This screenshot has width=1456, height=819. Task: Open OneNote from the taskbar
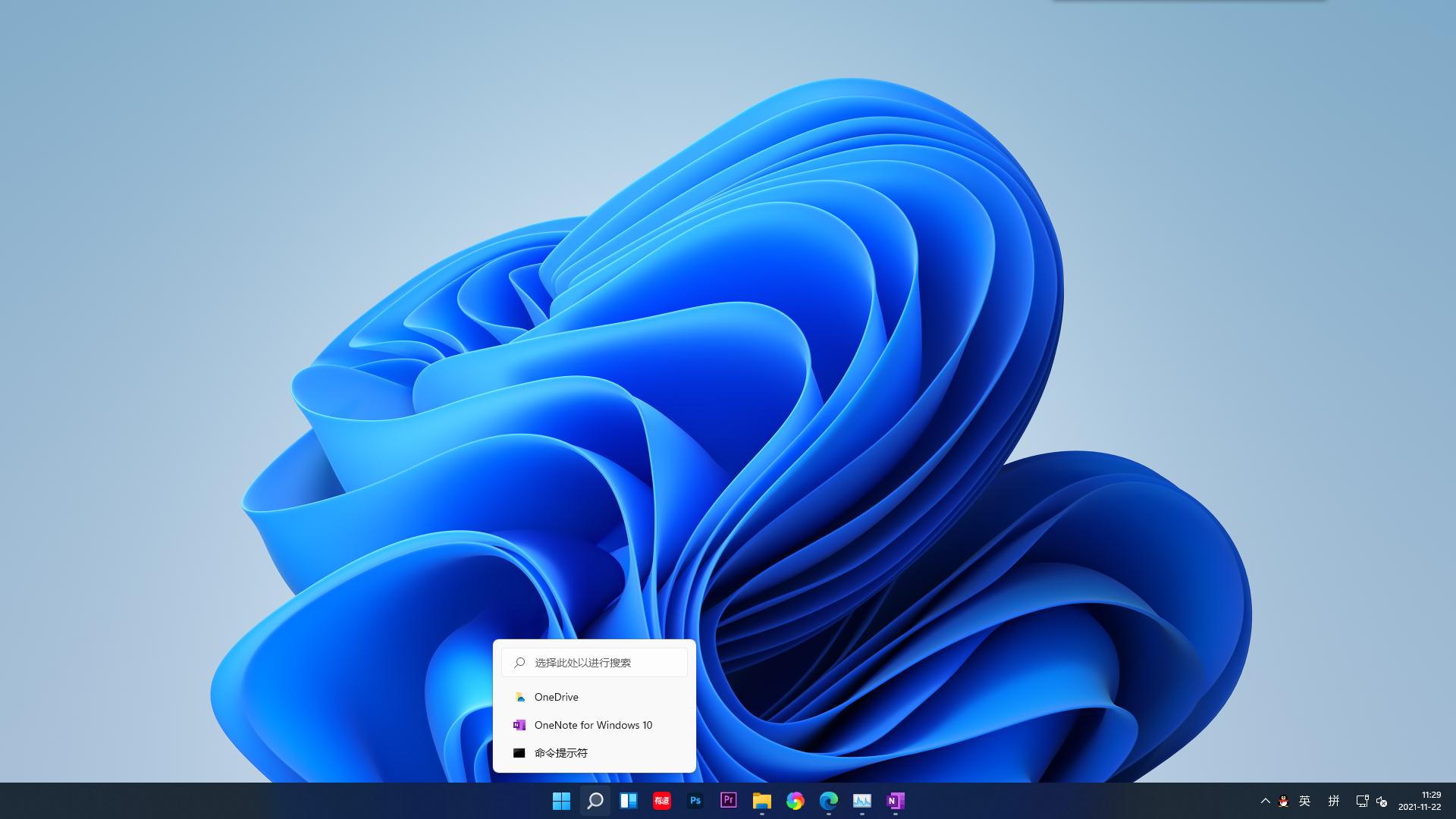pos(895,801)
